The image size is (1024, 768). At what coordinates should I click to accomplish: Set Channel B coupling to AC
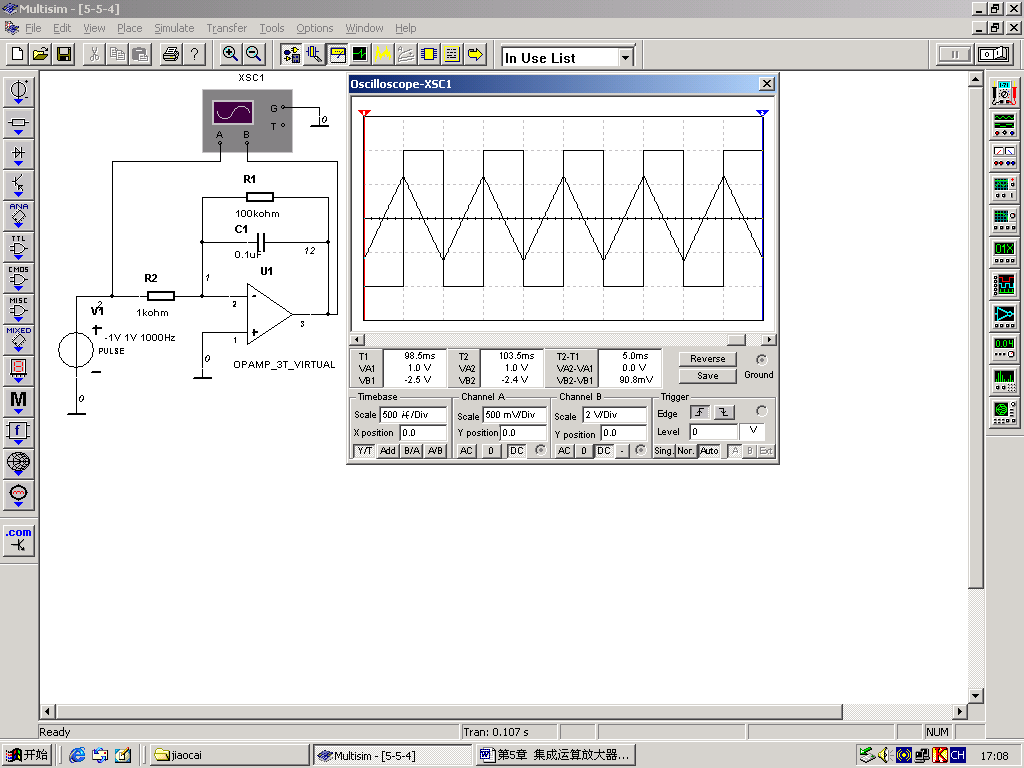click(564, 451)
